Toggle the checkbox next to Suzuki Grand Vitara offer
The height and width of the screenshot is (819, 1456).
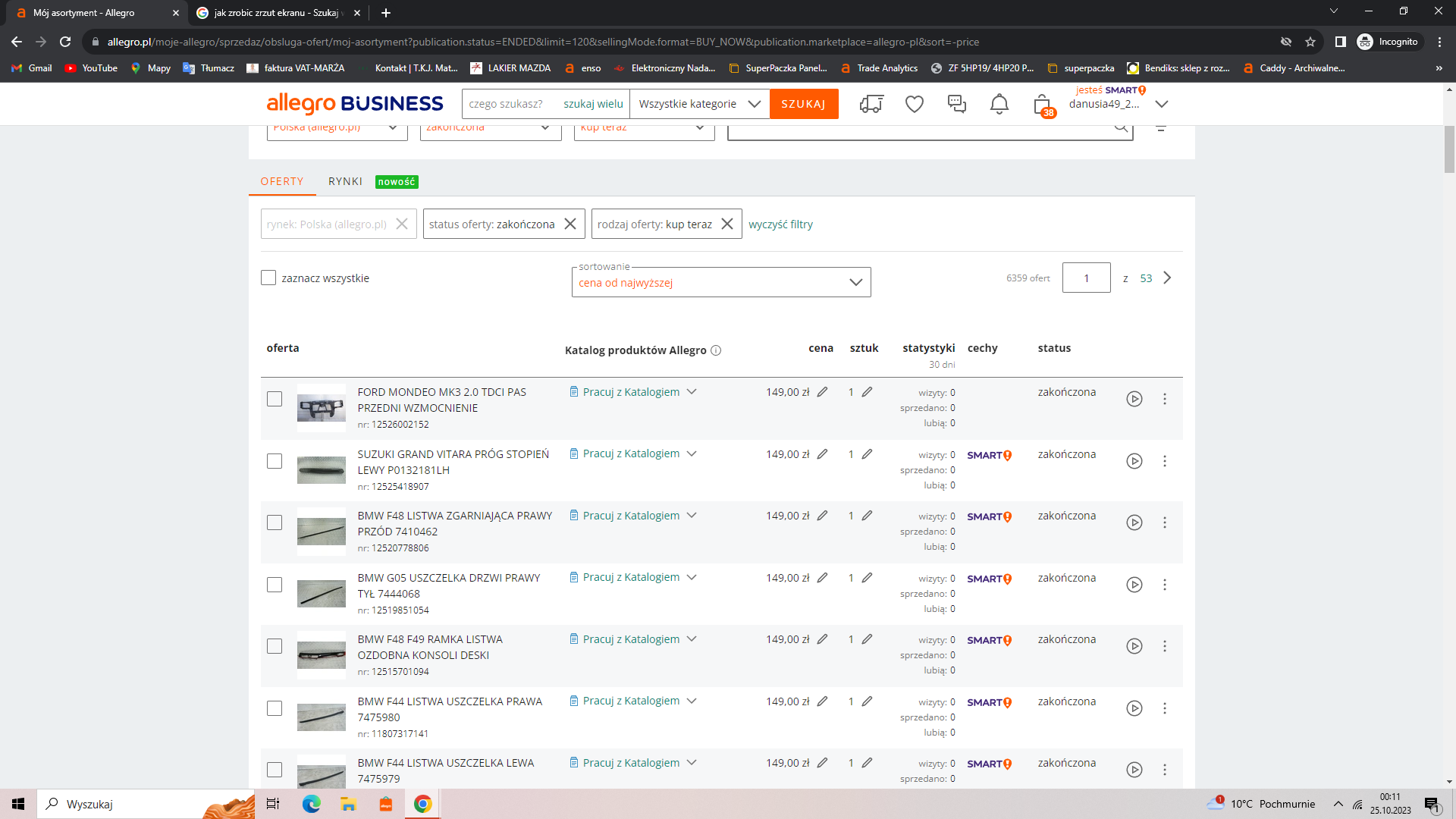[275, 461]
